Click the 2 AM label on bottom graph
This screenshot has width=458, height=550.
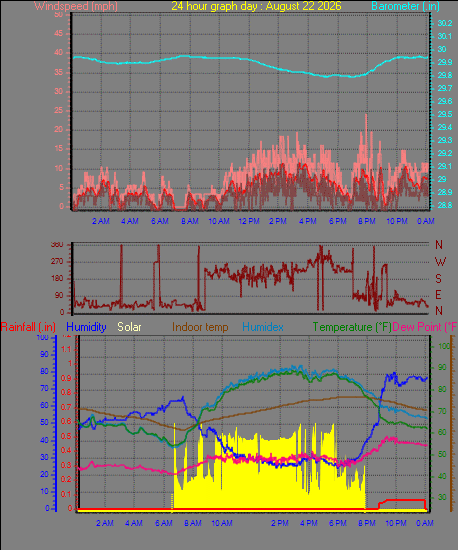[x=105, y=523]
